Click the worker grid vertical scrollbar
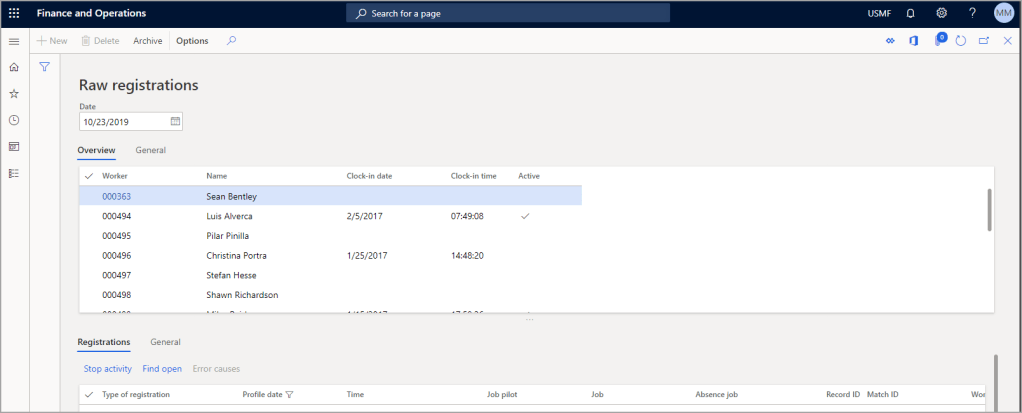The width and height of the screenshot is (1022, 413). tap(989, 210)
